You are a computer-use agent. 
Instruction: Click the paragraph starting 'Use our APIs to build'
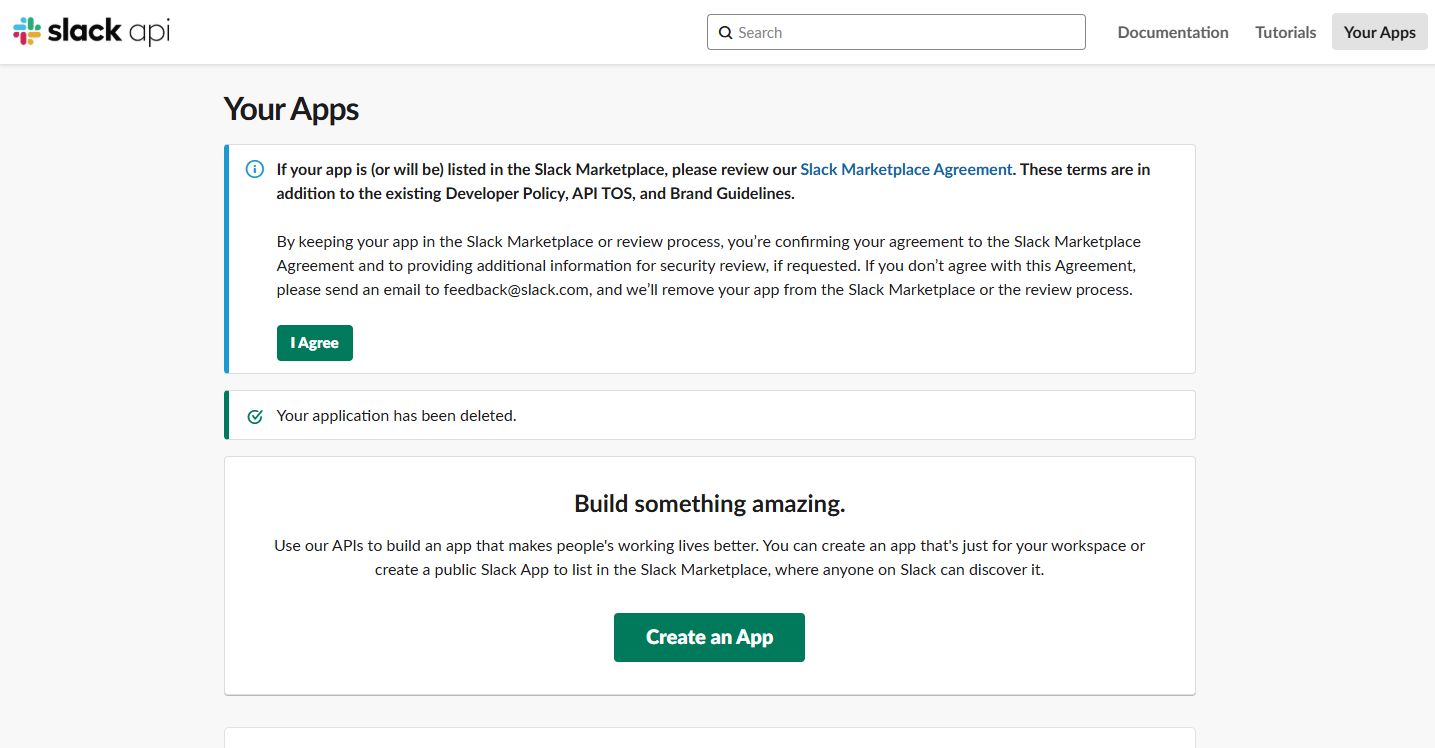pyautogui.click(x=710, y=558)
